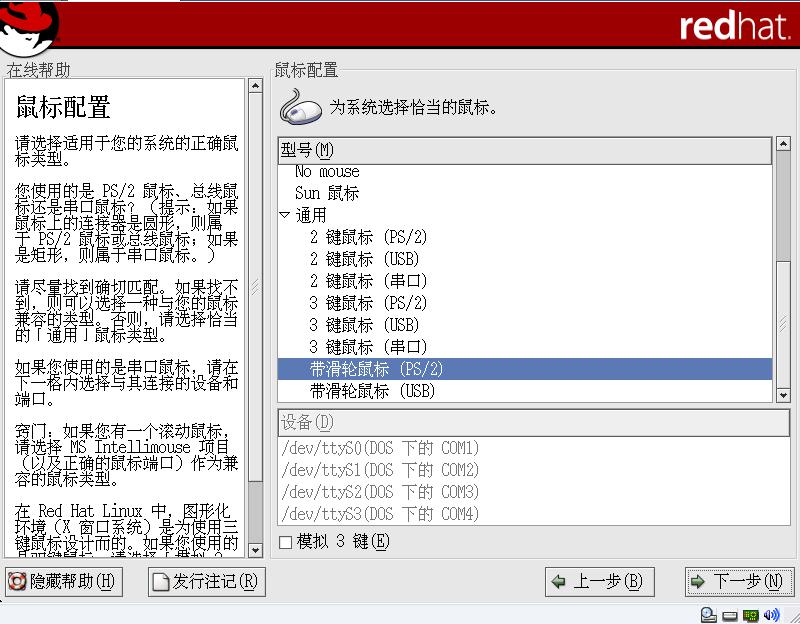Click the mouse icon in the configuration header
This screenshot has width=800, height=624.
pyautogui.click(x=299, y=106)
